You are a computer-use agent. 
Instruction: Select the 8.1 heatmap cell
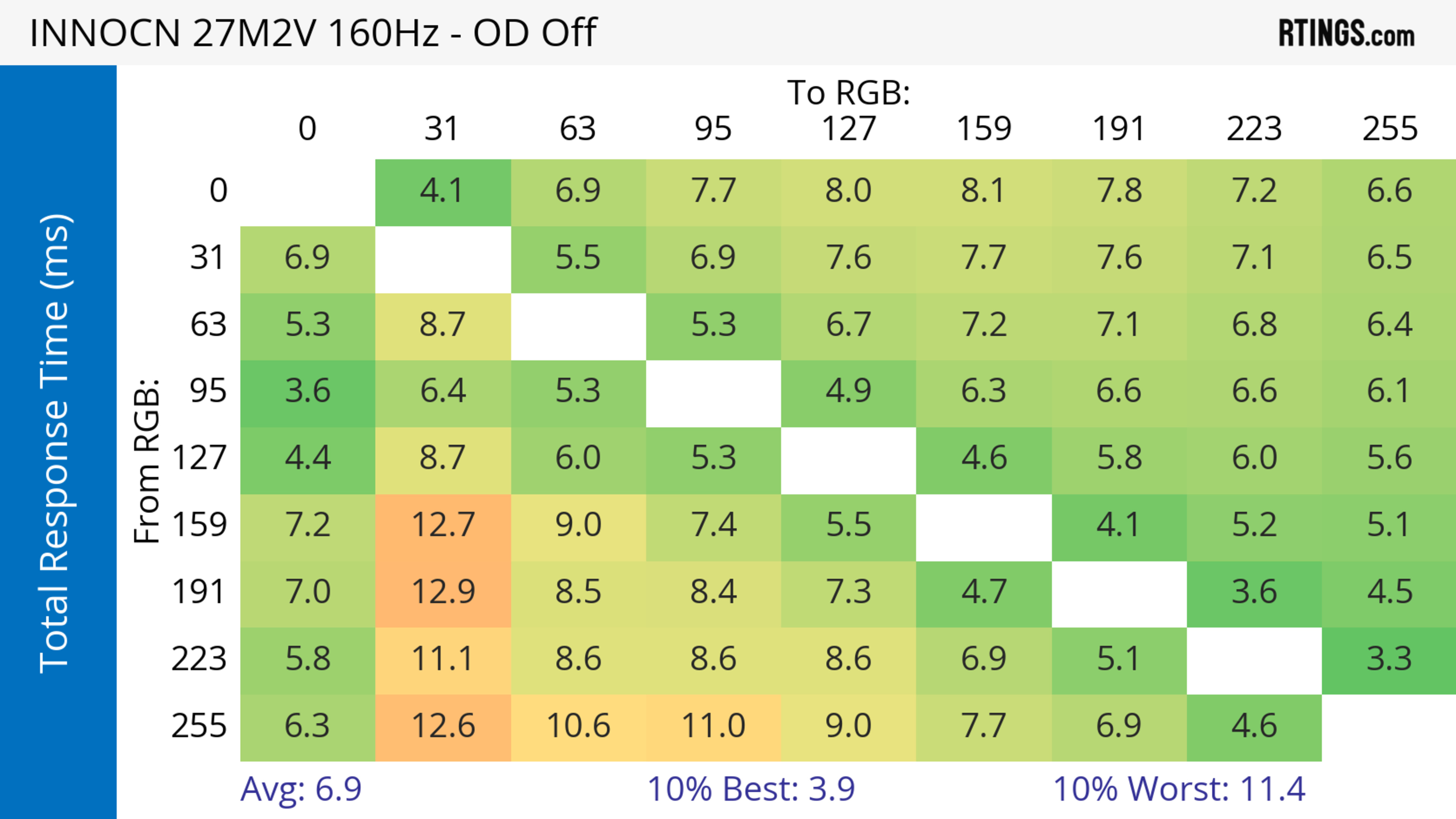point(983,191)
